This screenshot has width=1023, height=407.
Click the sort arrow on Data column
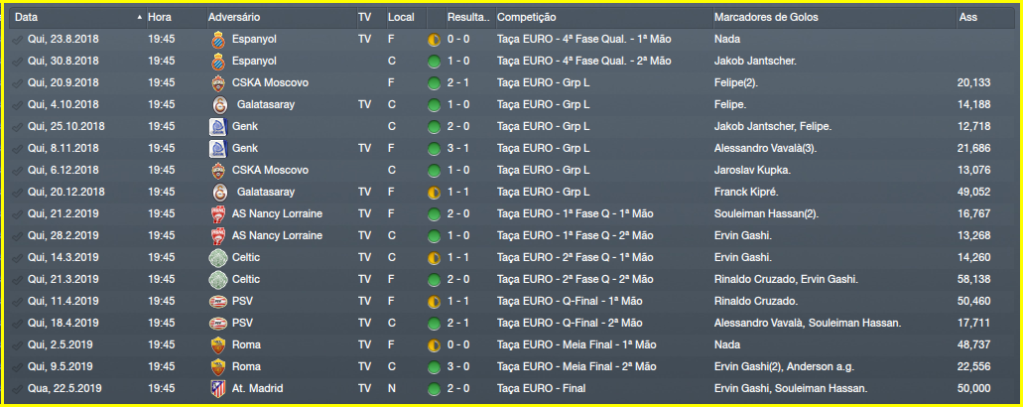tap(138, 18)
